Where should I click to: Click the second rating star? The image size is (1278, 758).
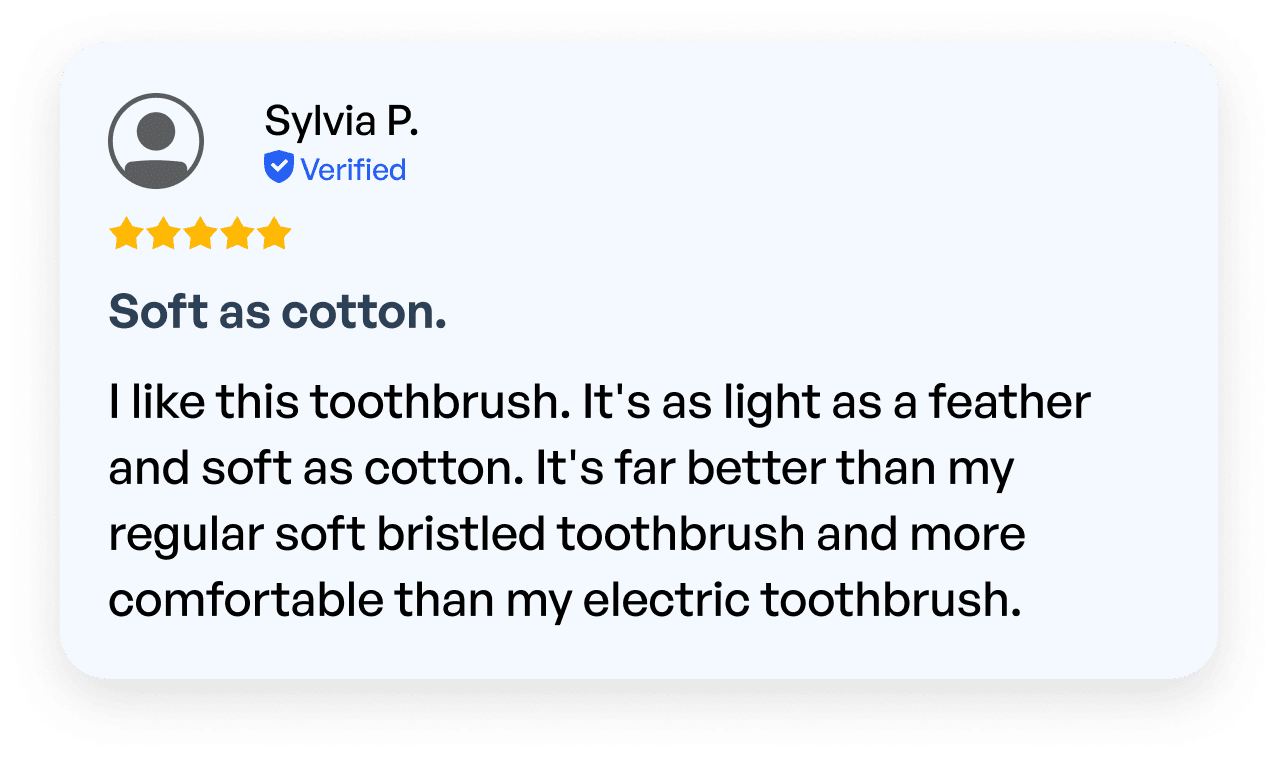[162, 235]
